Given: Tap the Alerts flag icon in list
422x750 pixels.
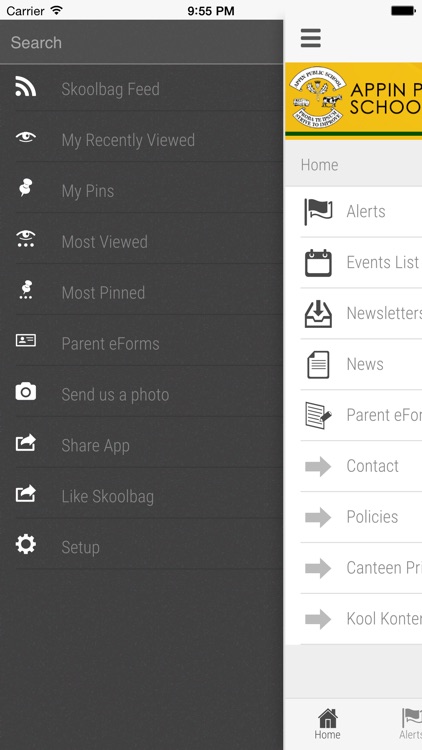Looking at the screenshot, I should [x=318, y=211].
